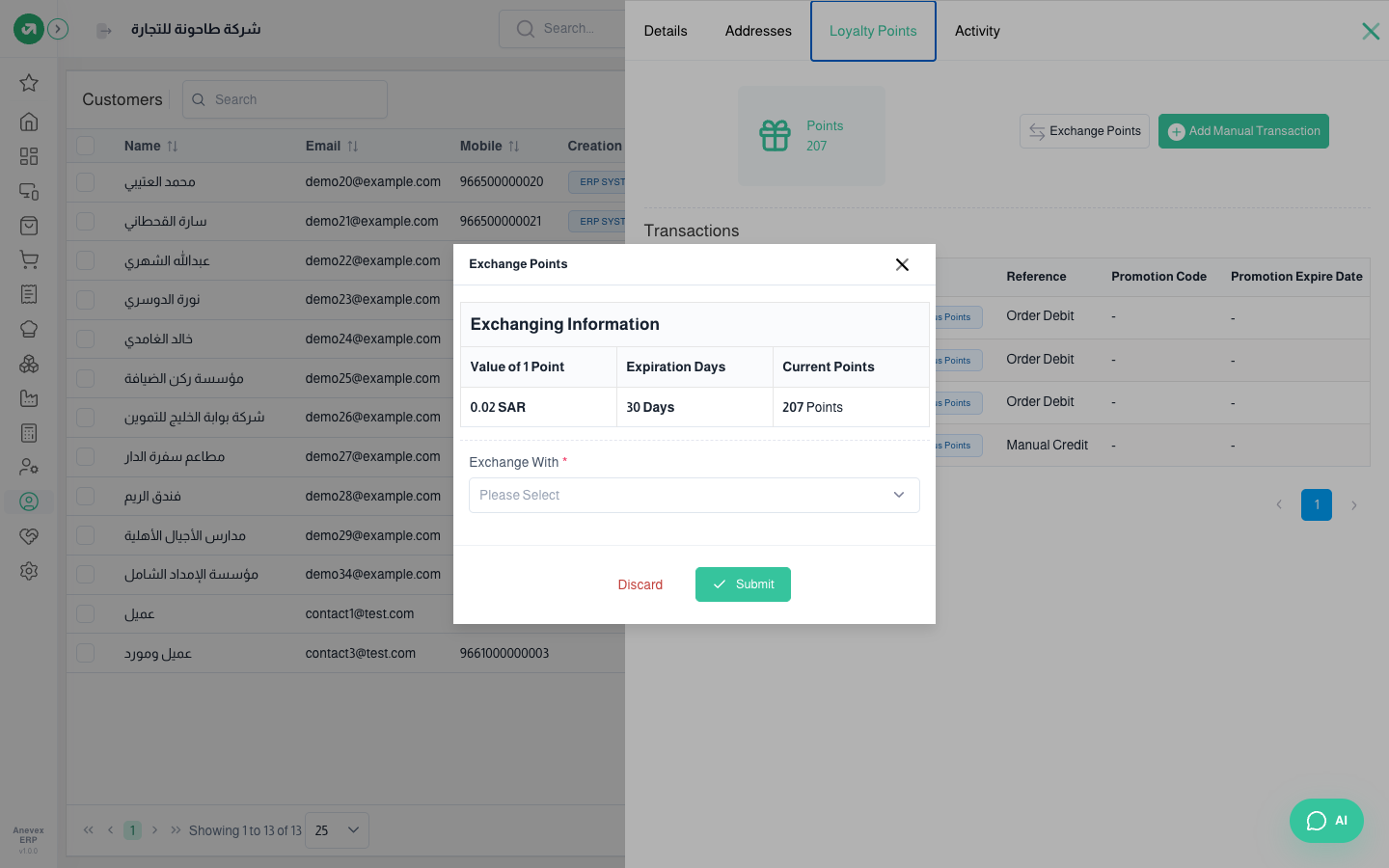Viewport: 1389px width, 868px height.
Task: Submit the exchange points form
Action: click(x=743, y=584)
